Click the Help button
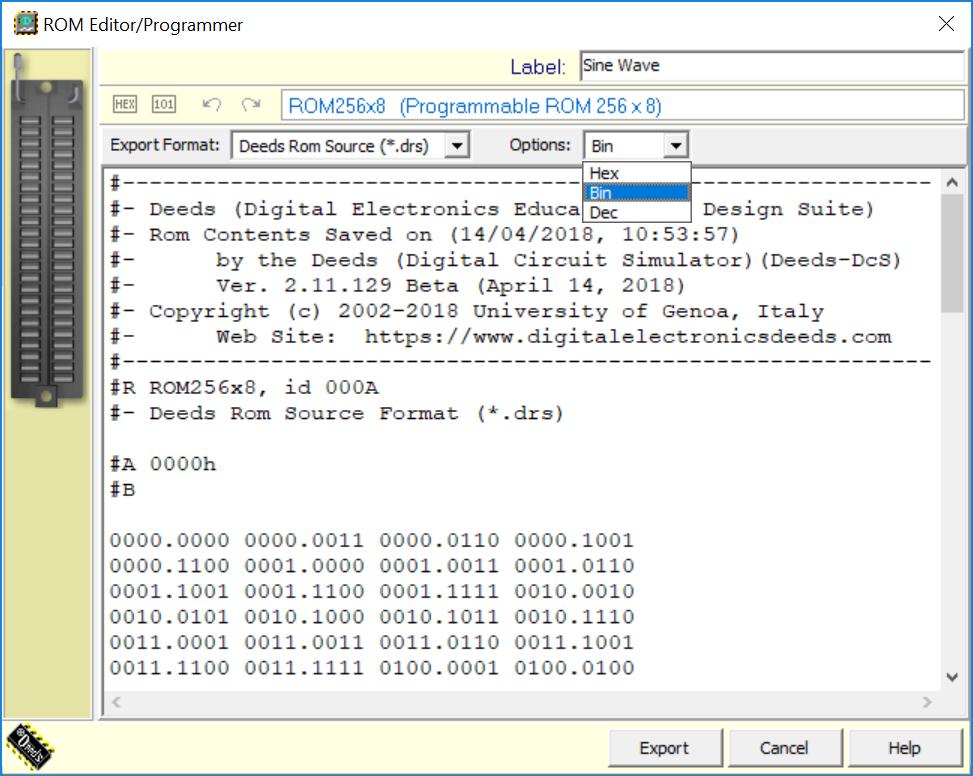973x776 pixels. pos(904,748)
